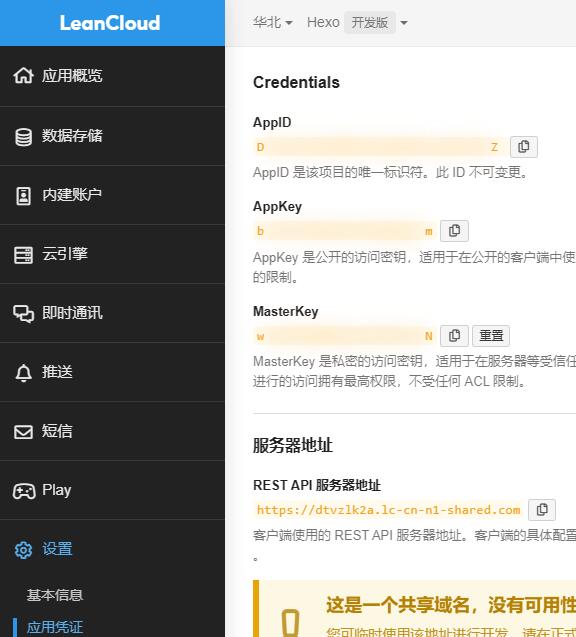Viewport: 576px width, 637px height.
Task: Click the REST API 服务器地址 label
Action: (317, 485)
